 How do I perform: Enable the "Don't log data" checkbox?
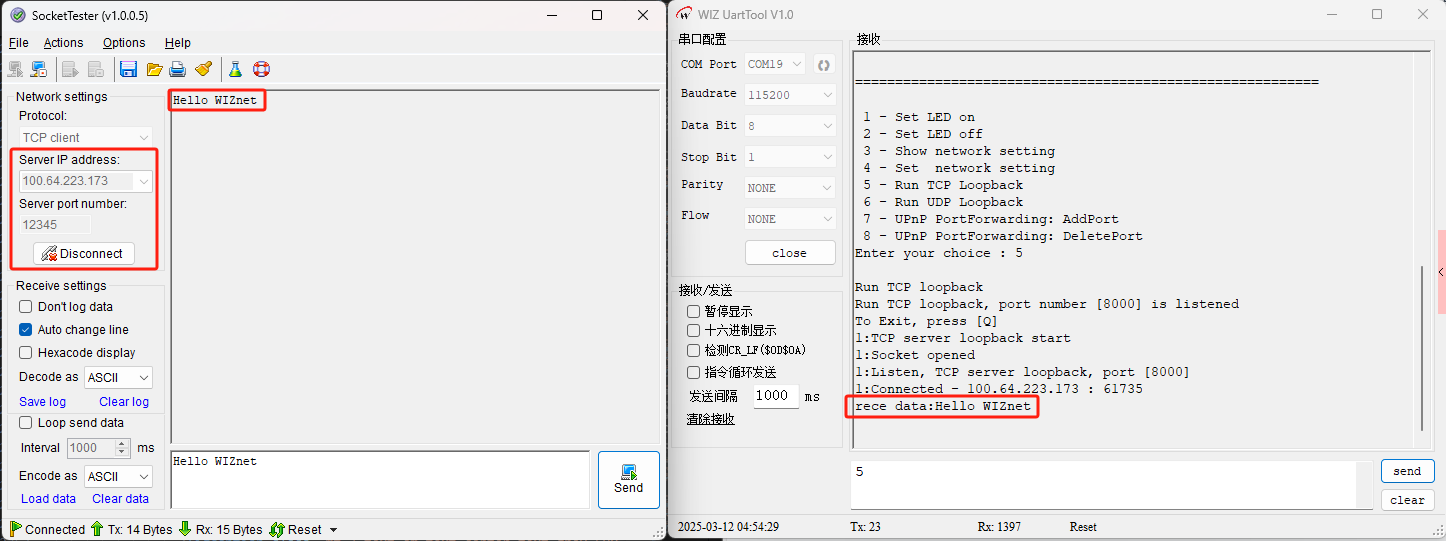[x=26, y=307]
